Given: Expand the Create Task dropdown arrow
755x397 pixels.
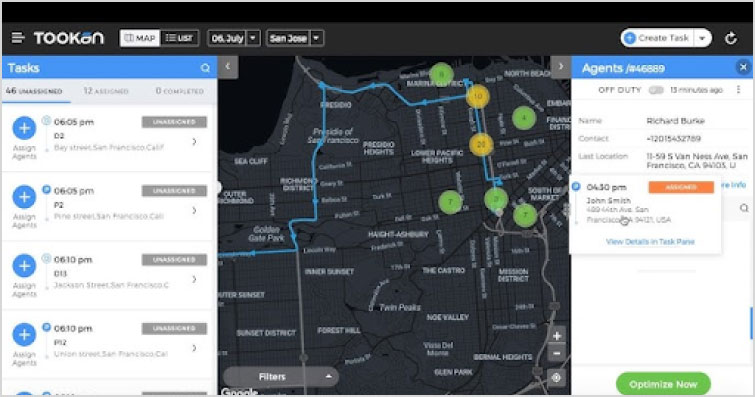Looking at the screenshot, I should (x=703, y=38).
